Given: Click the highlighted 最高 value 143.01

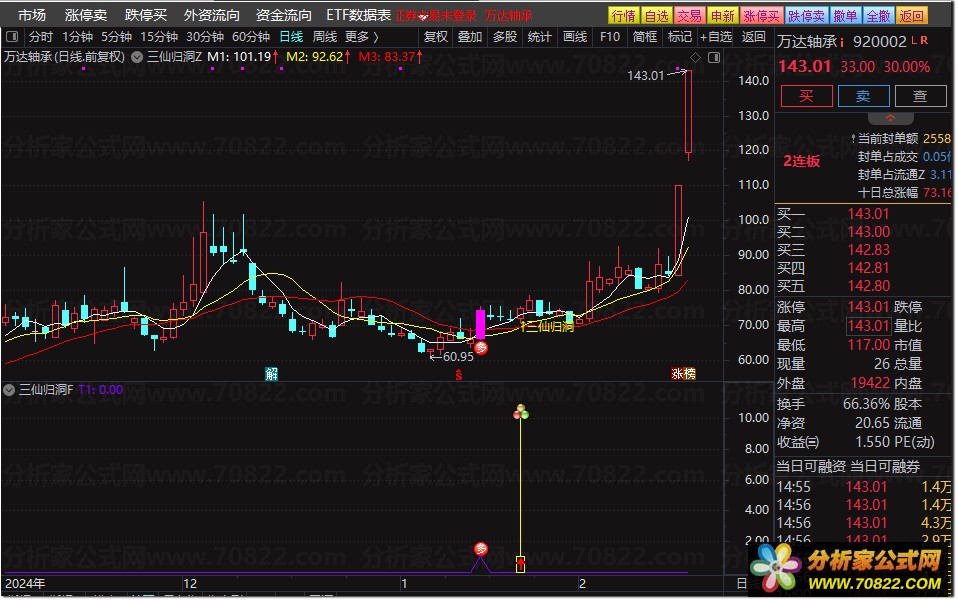Looking at the screenshot, I should pos(868,326).
